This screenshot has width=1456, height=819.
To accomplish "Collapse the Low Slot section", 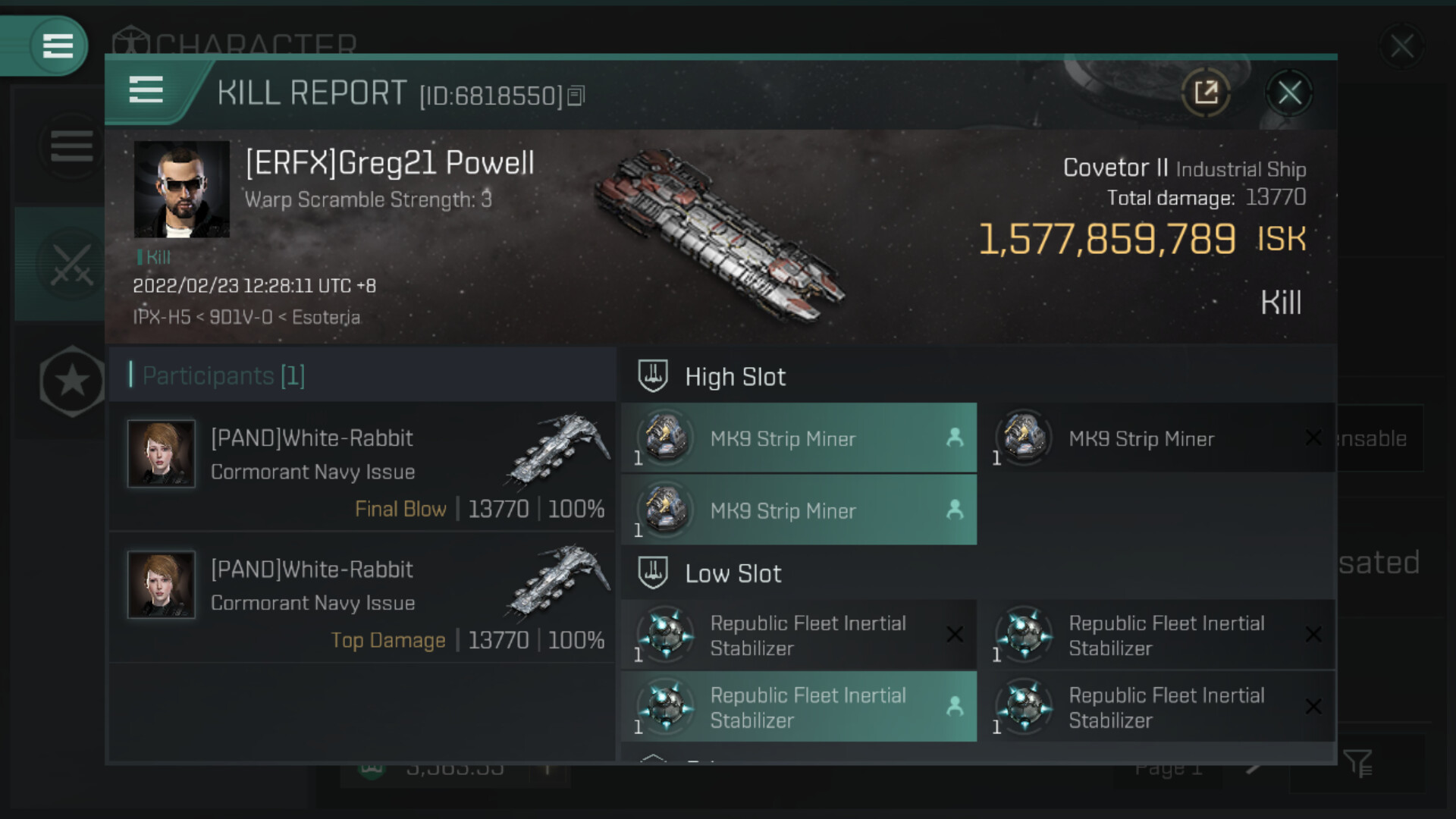I will click(x=653, y=573).
